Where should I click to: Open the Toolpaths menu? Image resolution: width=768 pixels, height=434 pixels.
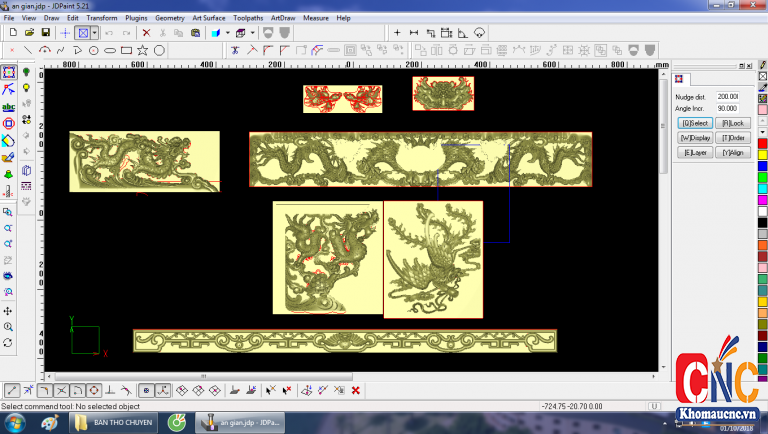click(x=249, y=18)
